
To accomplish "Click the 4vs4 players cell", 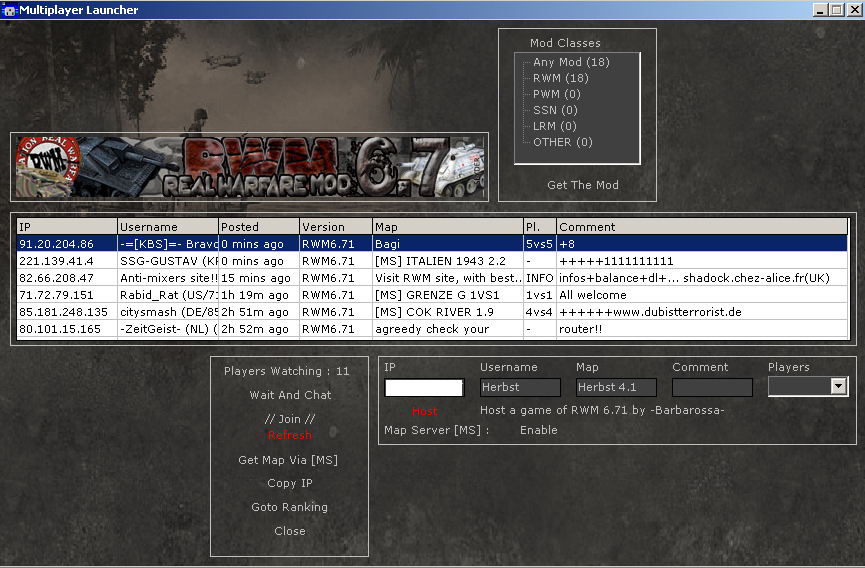I will pyautogui.click(x=540, y=312).
